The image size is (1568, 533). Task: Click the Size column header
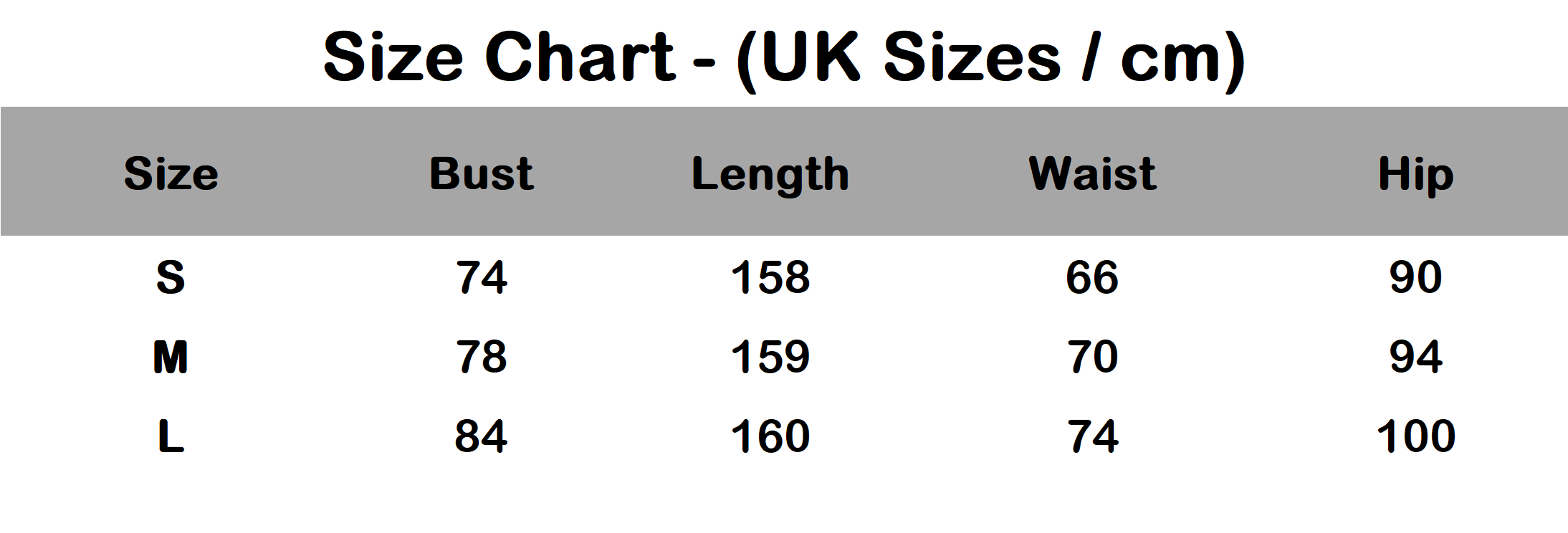[x=171, y=173]
